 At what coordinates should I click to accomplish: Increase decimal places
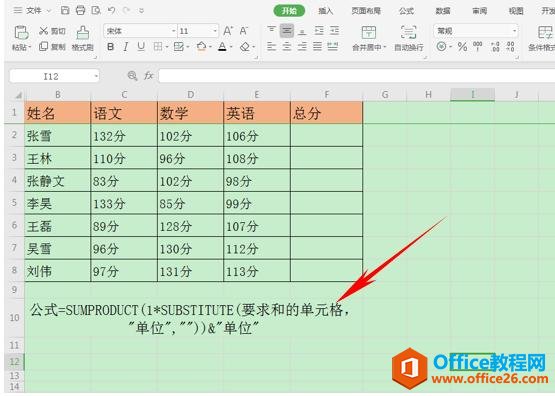[496, 46]
